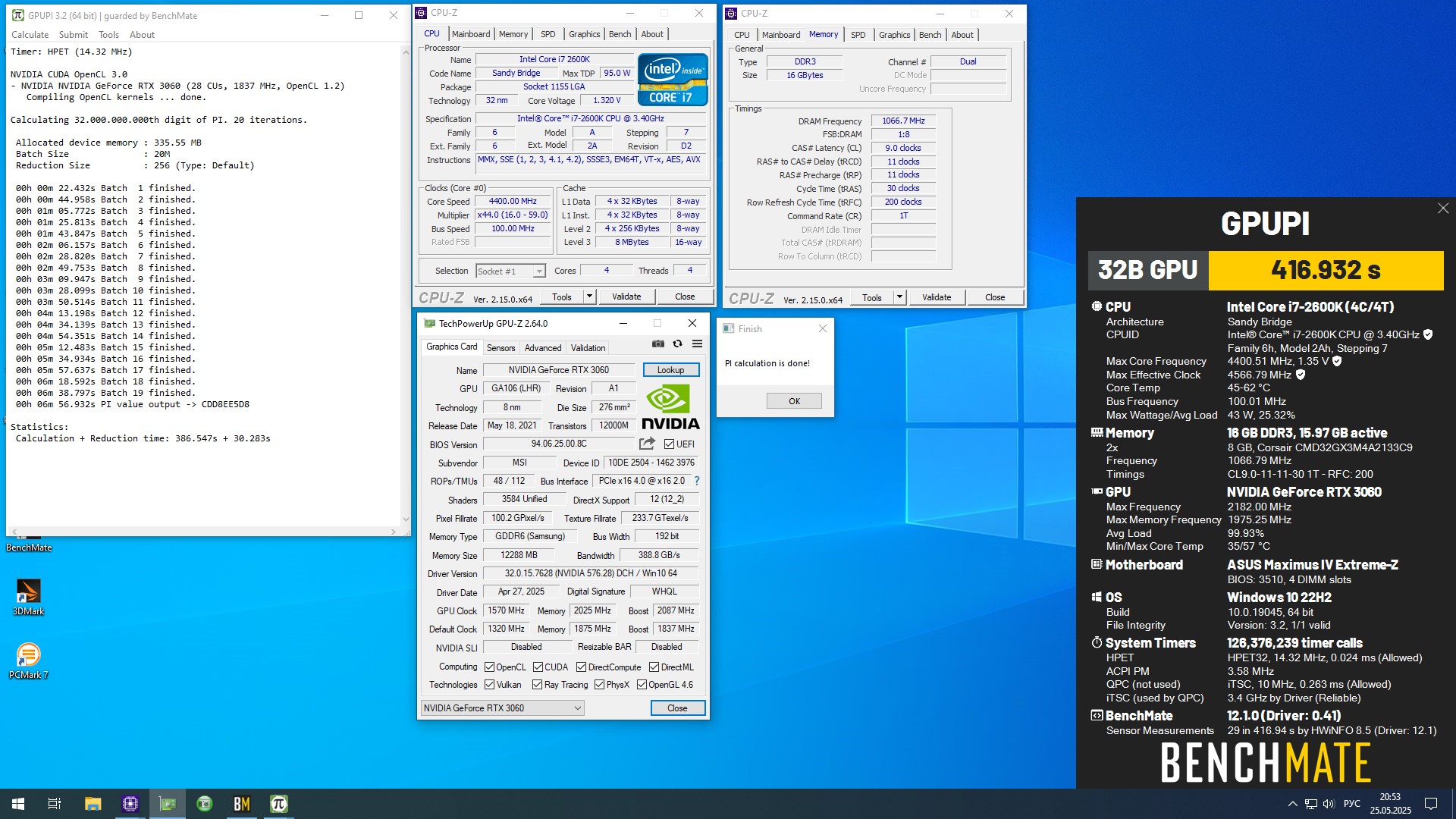Switch to CPU-Z taskbar icon
The image size is (1456, 819).
130,804
